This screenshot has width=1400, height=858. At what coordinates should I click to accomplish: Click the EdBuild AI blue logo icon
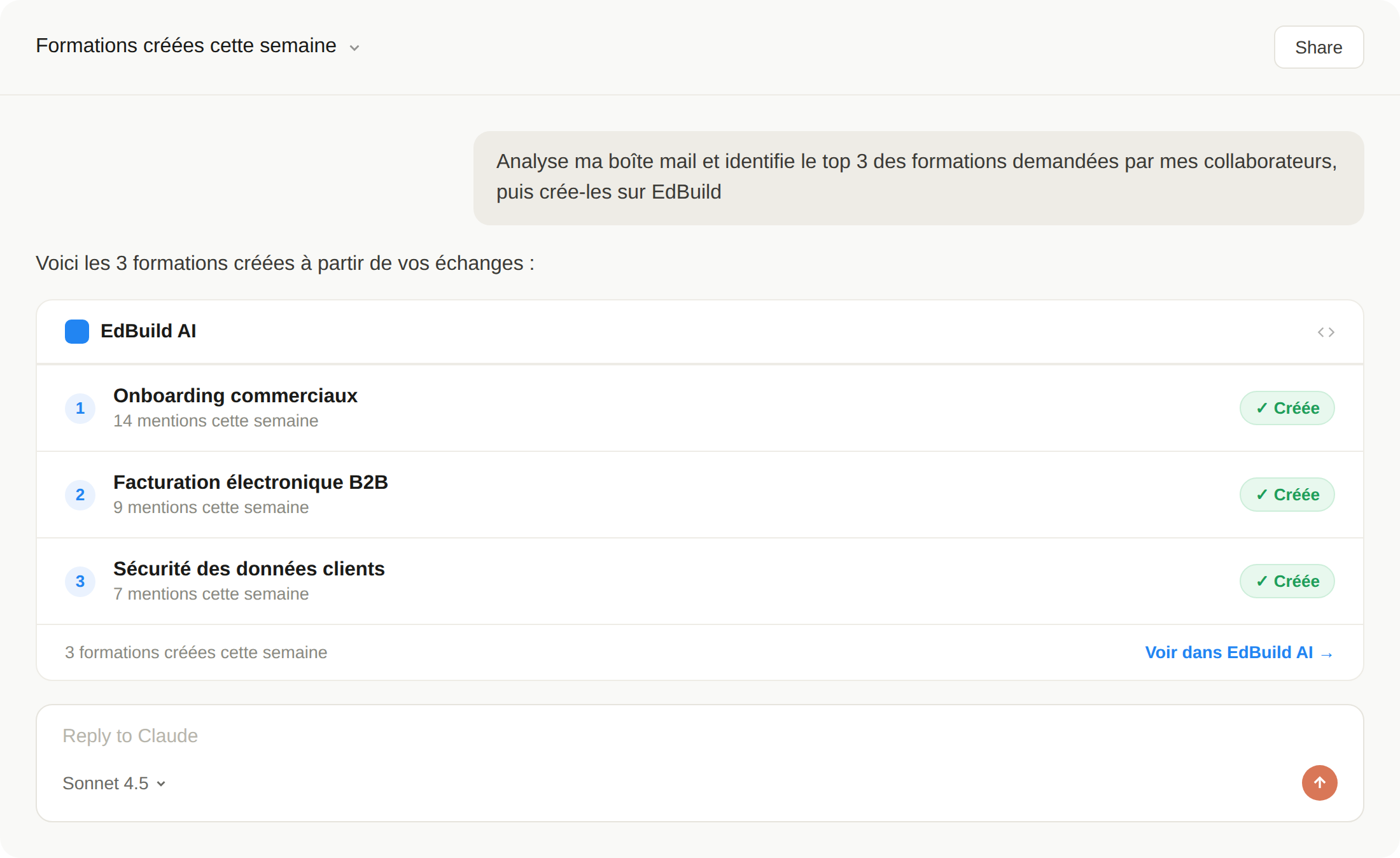pos(77,332)
